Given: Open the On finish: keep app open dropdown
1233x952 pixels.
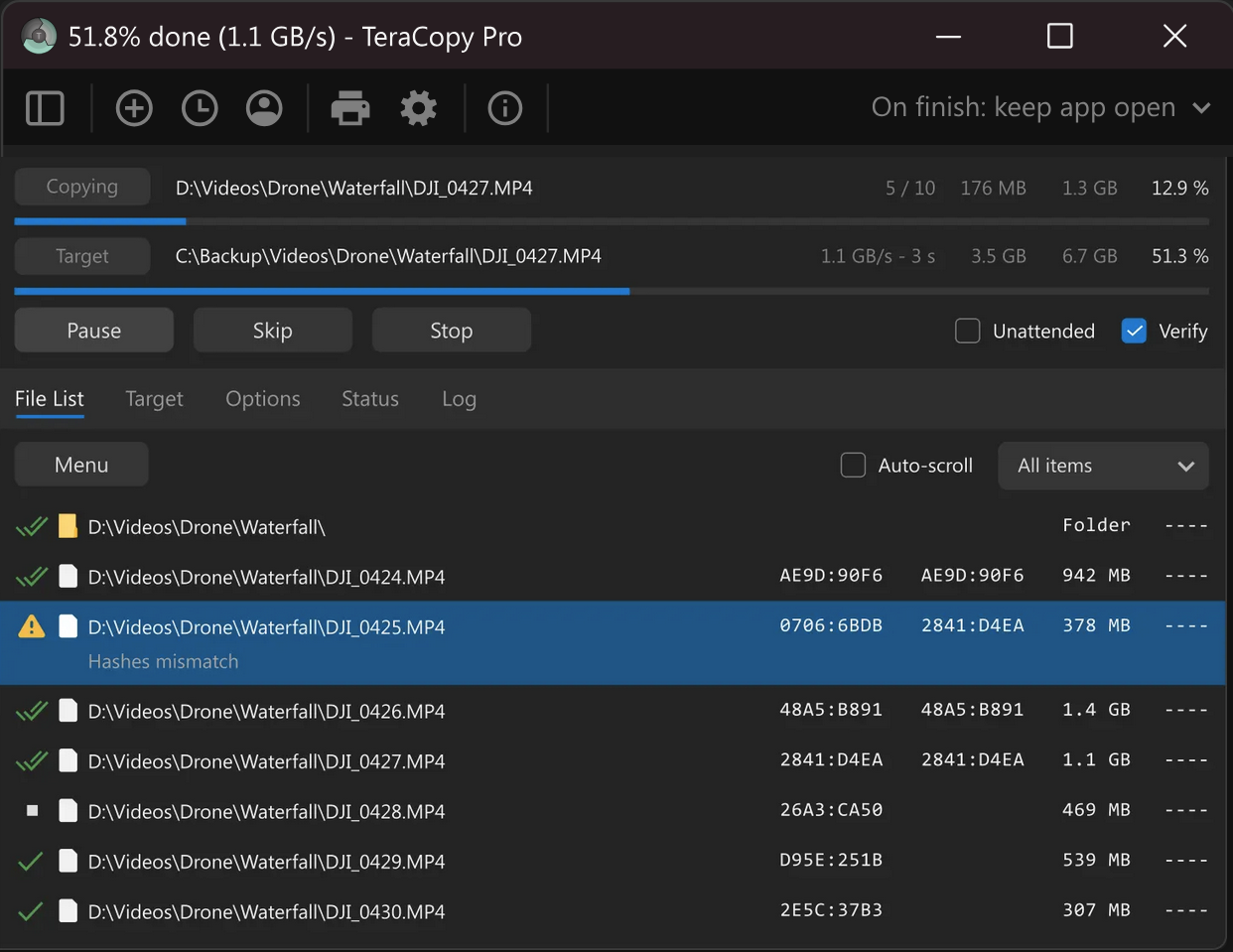Looking at the screenshot, I should pos(1040,107).
